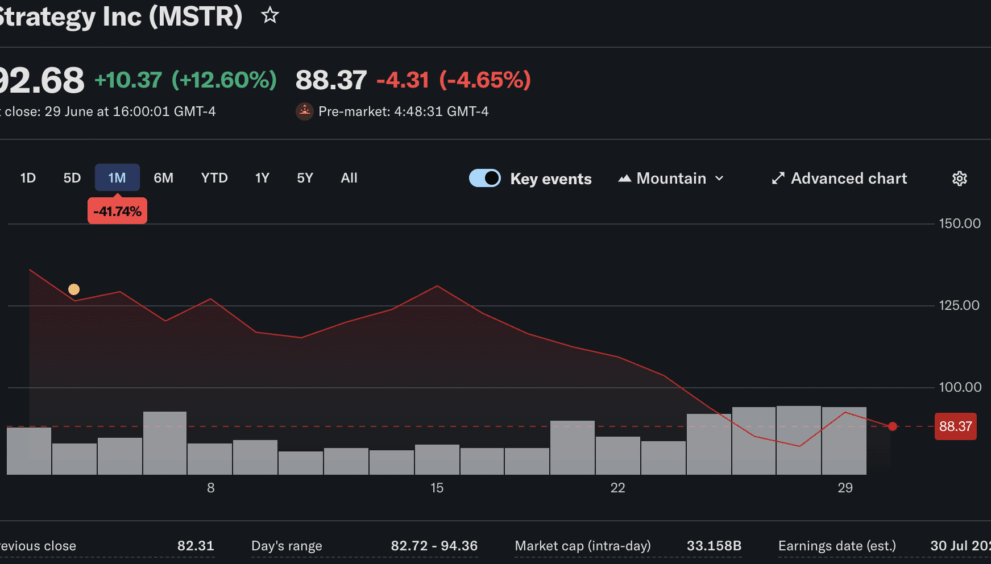The width and height of the screenshot is (991, 564).
Task: Click the date label 22 on x-axis
Action: point(617,488)
